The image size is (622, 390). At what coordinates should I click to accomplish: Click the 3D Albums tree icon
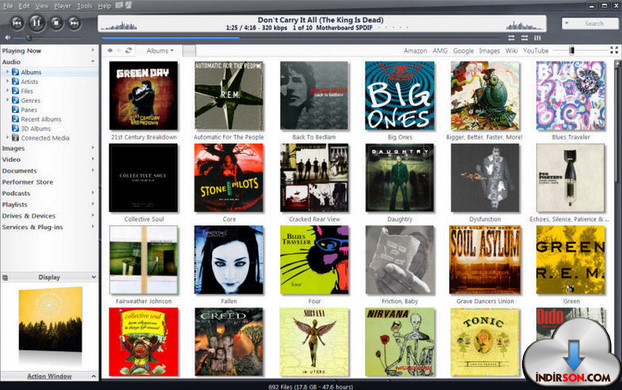[15, 129]
